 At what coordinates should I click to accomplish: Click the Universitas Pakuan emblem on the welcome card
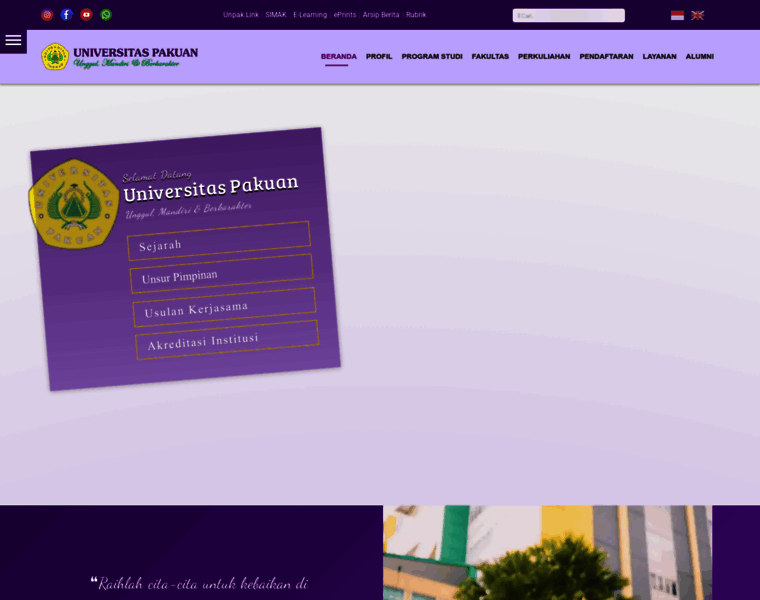(74, 204)
